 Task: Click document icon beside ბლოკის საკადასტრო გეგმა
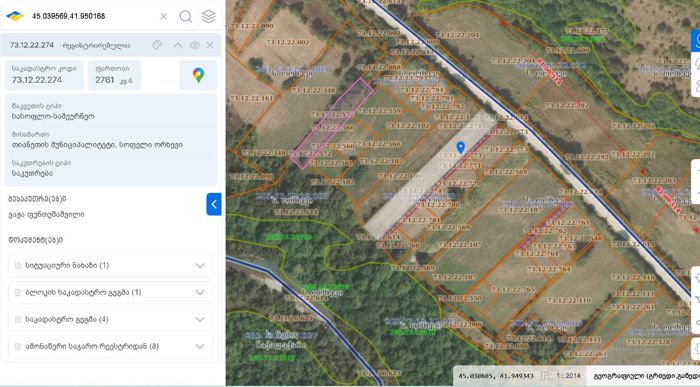tap(18, 292)
